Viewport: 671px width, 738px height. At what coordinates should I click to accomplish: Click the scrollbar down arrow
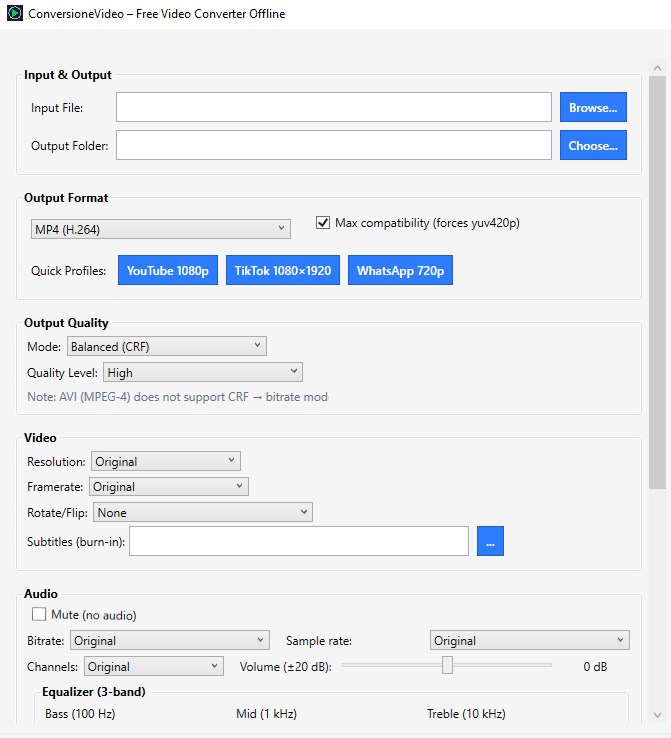coord(657,715)
